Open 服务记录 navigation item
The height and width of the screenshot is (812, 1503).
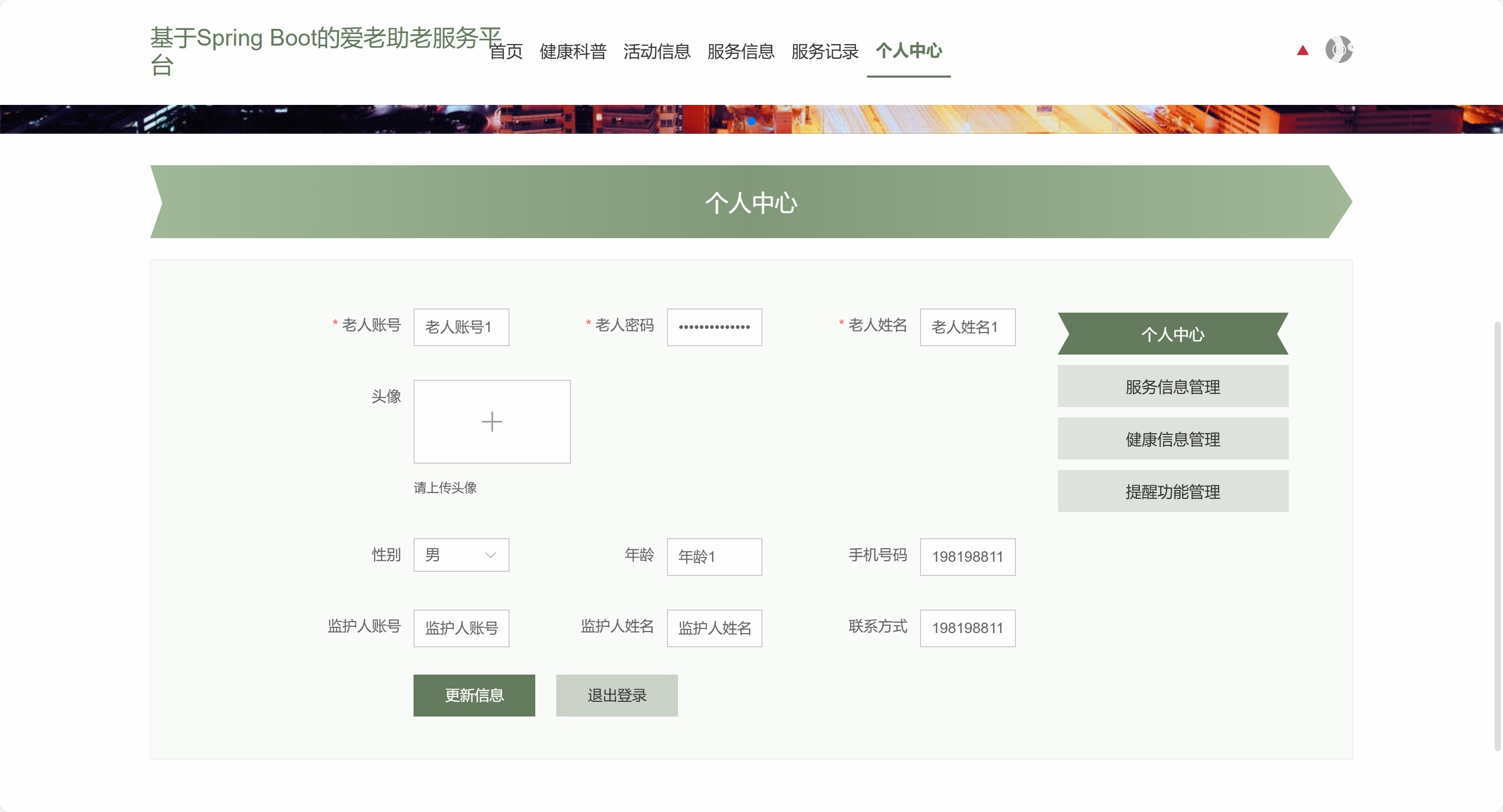point(824,51)
